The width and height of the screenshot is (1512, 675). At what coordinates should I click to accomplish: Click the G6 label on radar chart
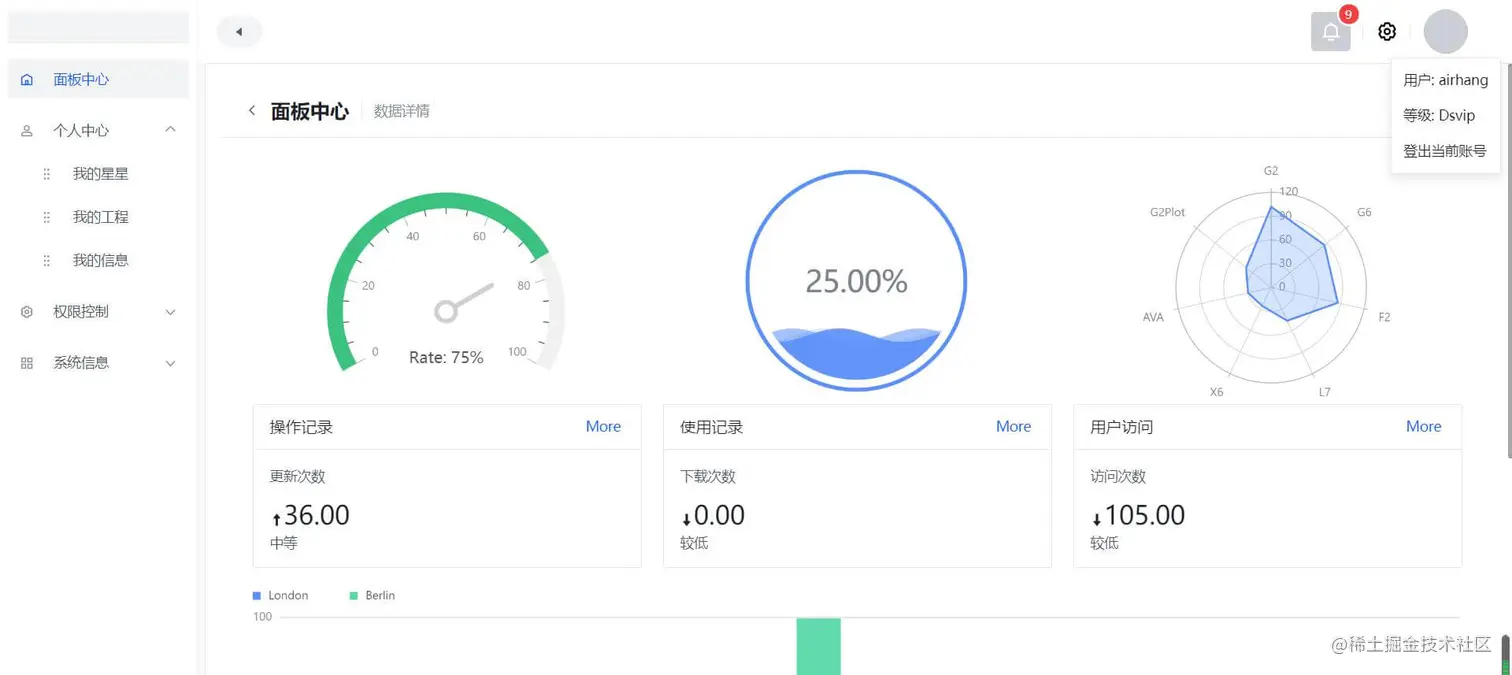point(1364,212)
